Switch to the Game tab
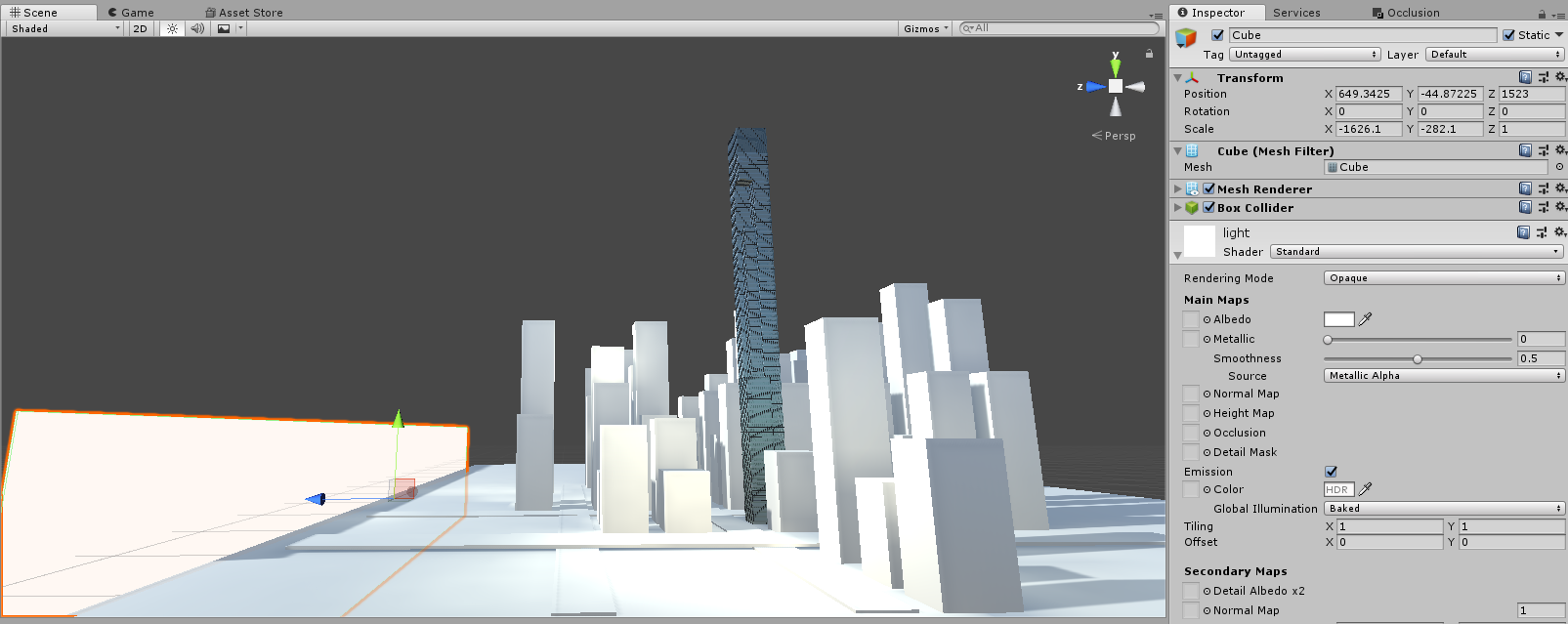The width and height of the screenshot is (1568, 624). 132,13
